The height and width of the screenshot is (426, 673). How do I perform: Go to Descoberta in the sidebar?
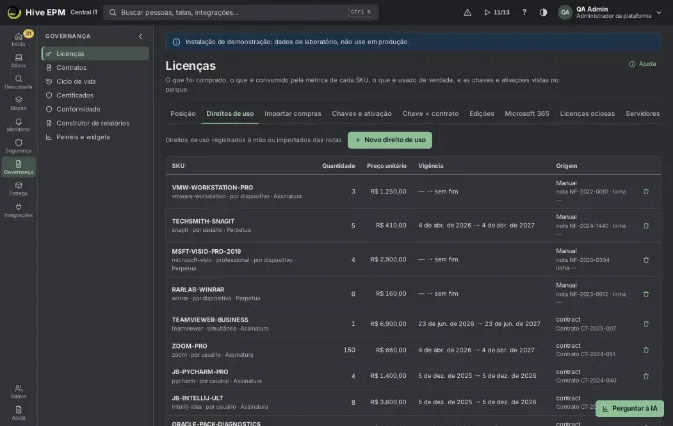click(x=18, y=82)
